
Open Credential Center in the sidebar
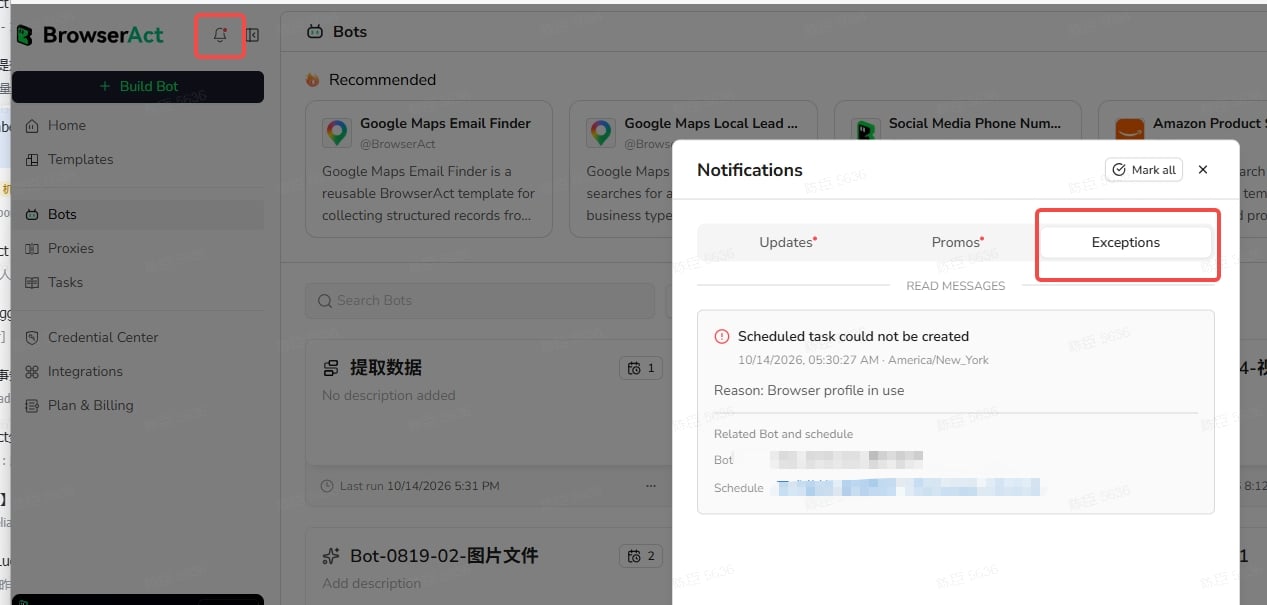click(138, 337)
